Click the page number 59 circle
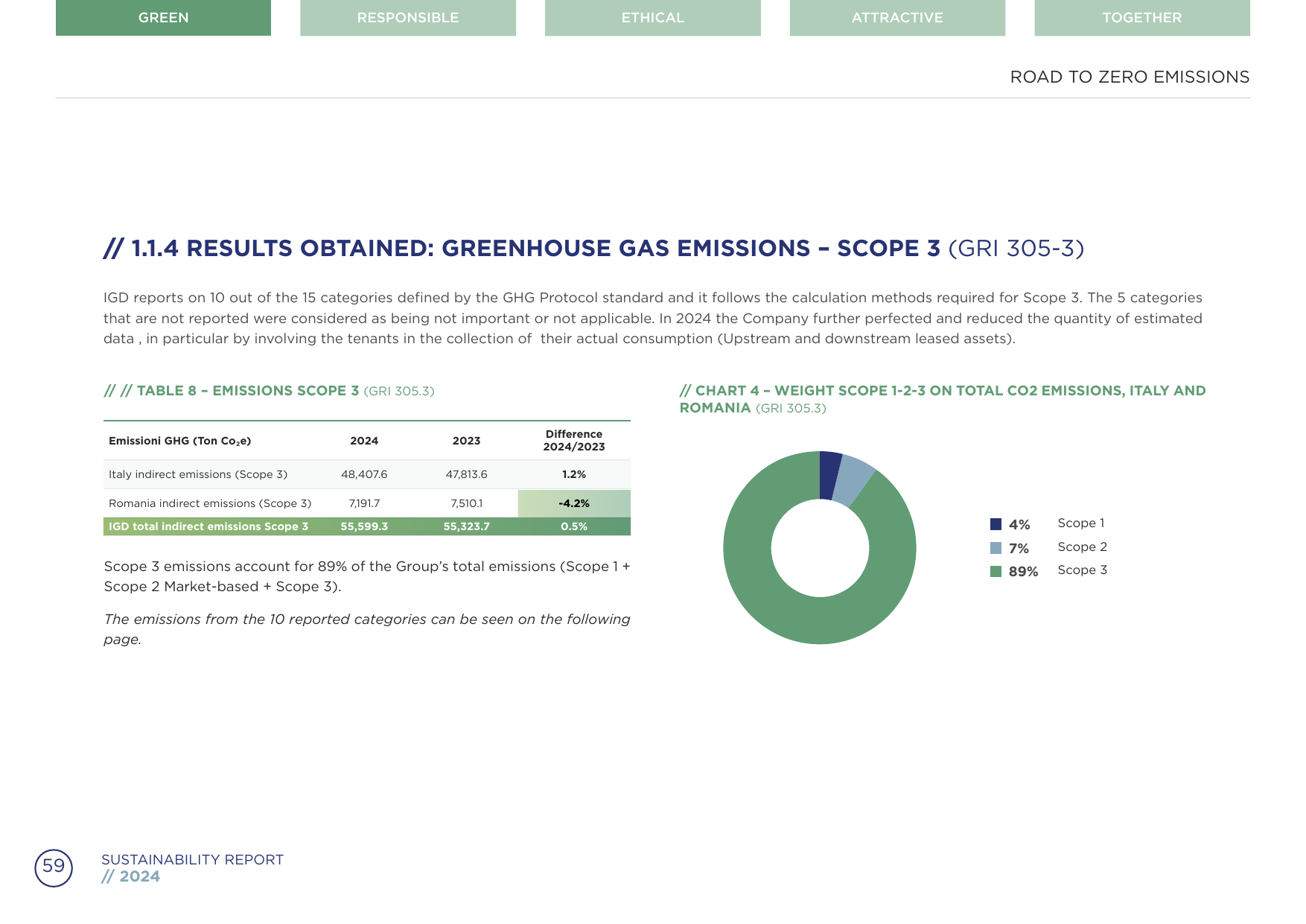This screenshot has width=1306, height=924. [54, 867]
